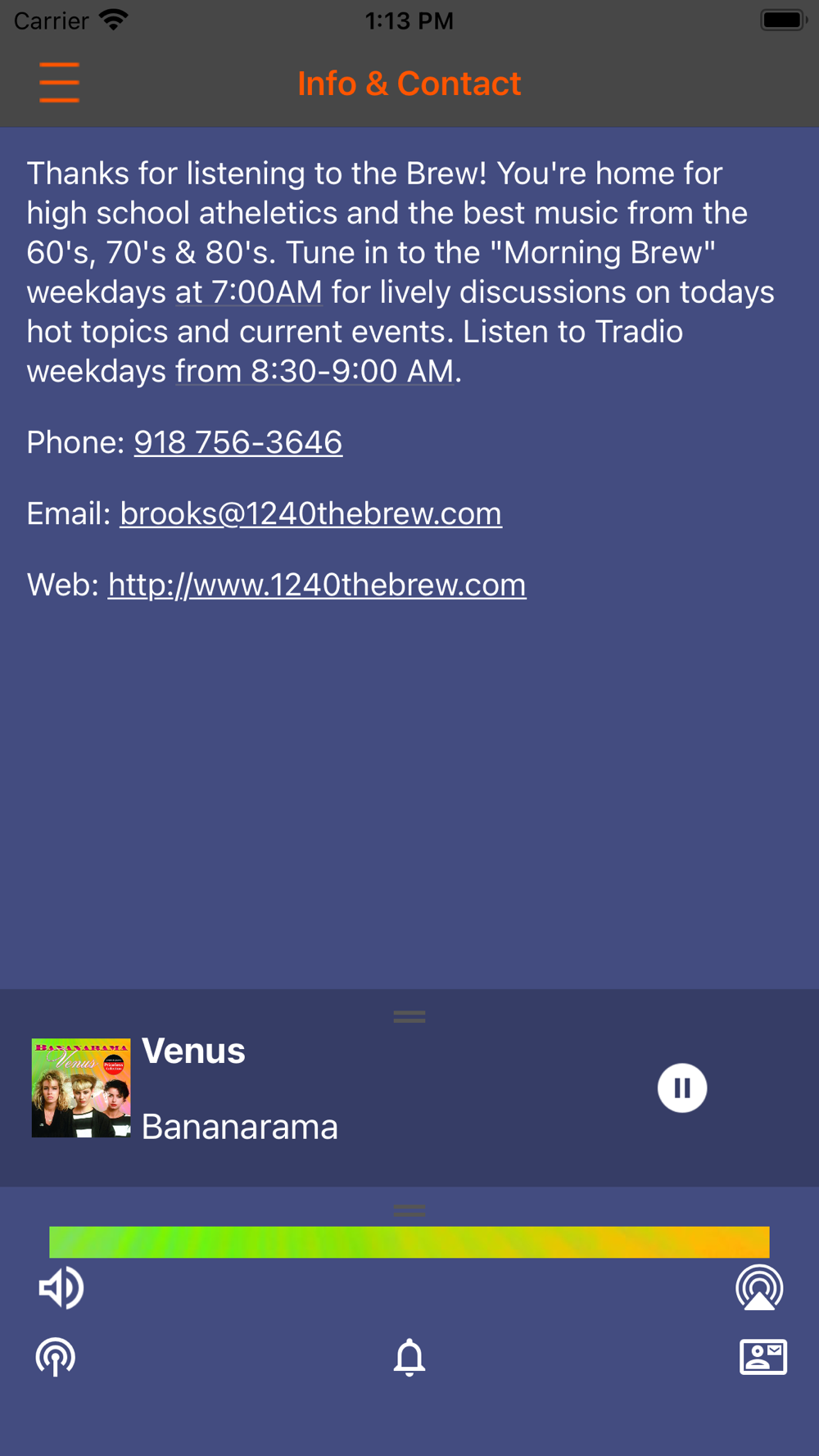Tap the battery indicator in status bar
Viewport: 819px width, 1456px height.
[784, 20]
